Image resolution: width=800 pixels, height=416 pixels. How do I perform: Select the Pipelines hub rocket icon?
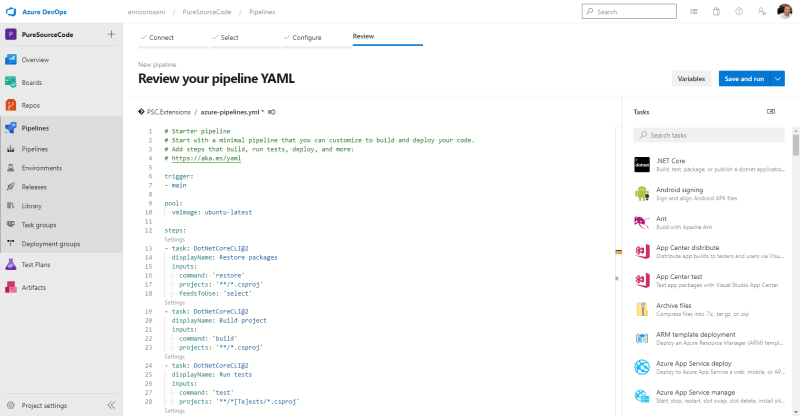(11, 128)
